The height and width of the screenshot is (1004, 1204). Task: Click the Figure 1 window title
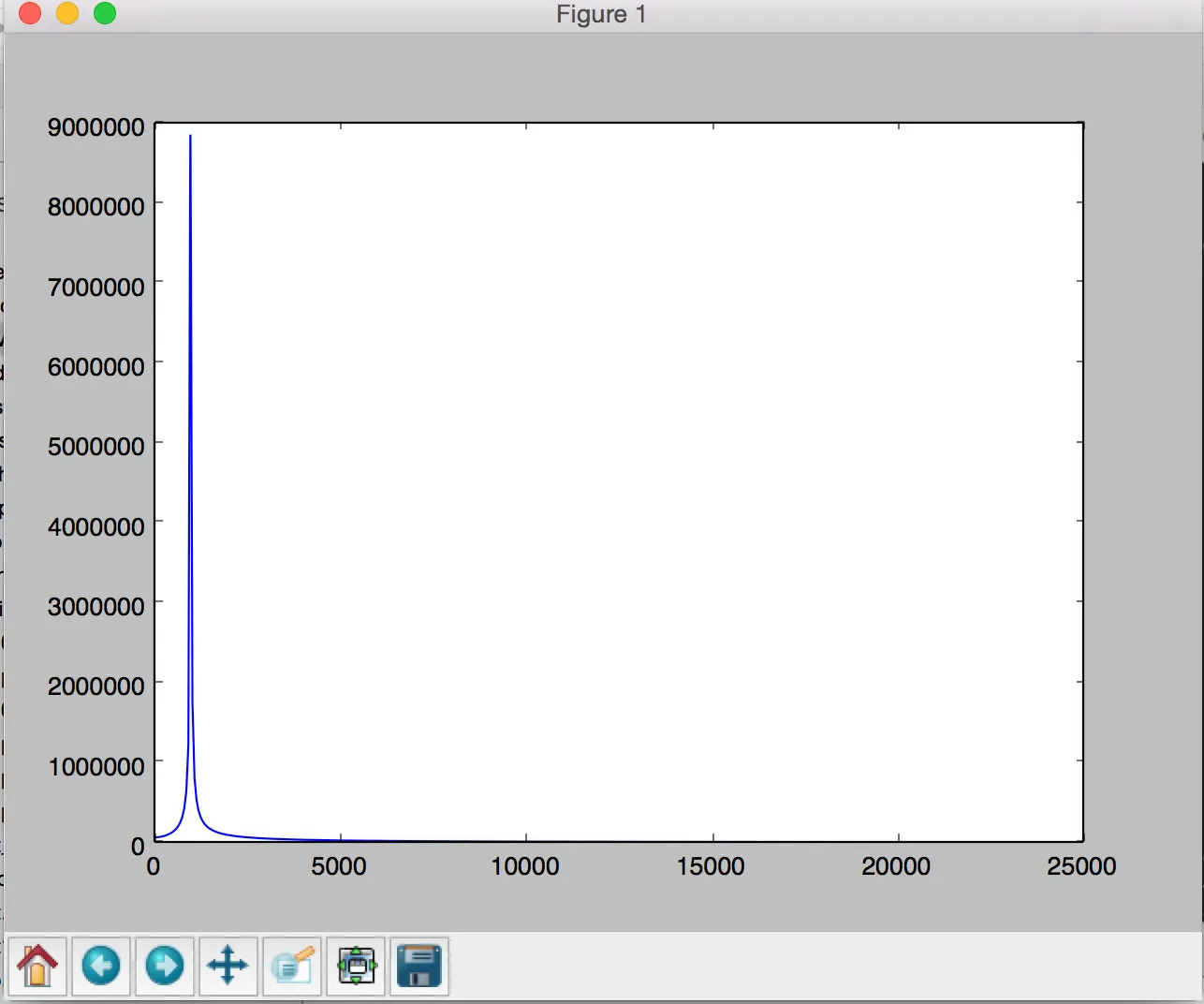coord(601,14)
